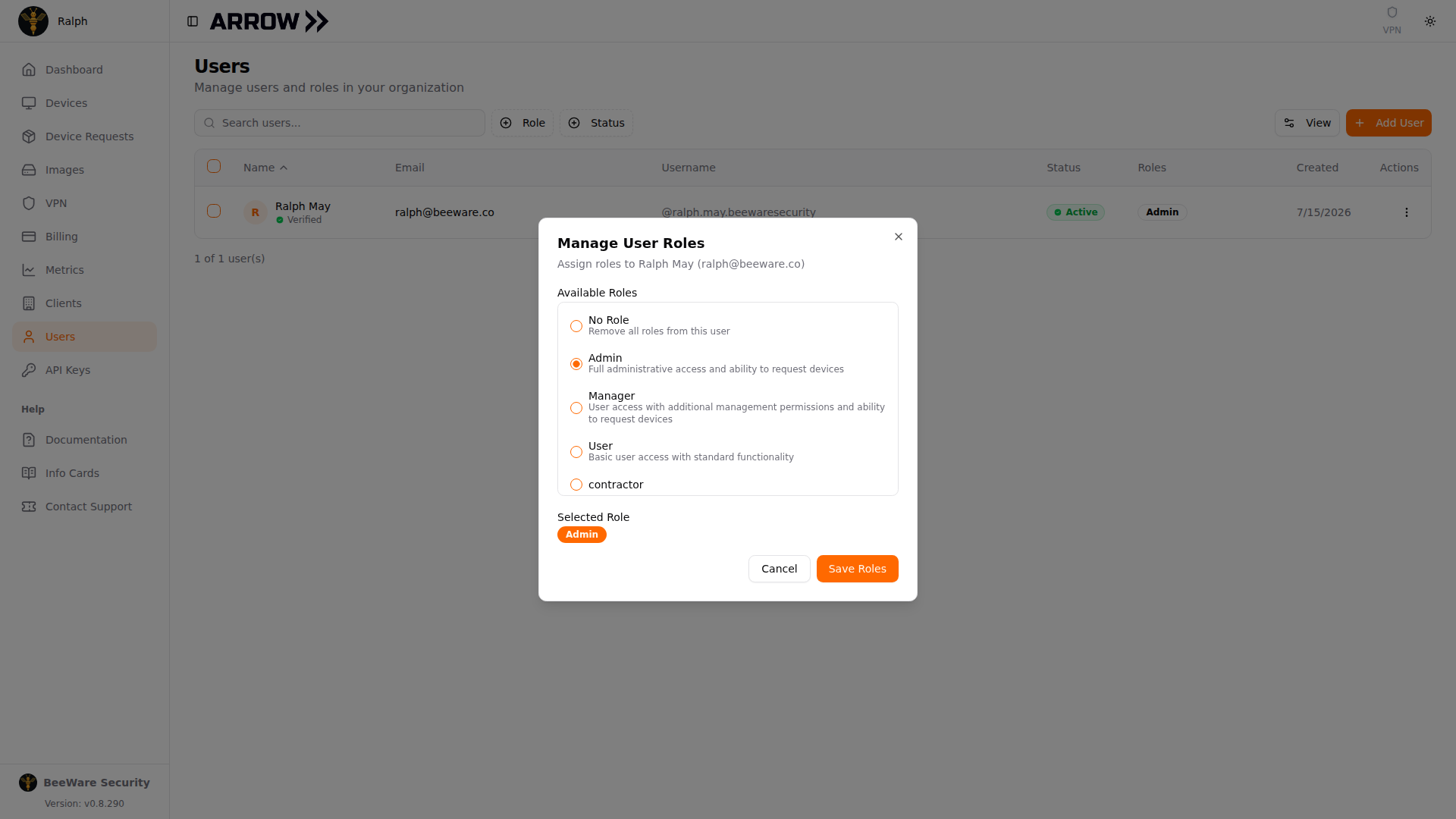This screenshot has height=819, width=1456.
Task: Click the Admin badge under Selected Role
Action: pyautogui.click(x=582, y=535)
